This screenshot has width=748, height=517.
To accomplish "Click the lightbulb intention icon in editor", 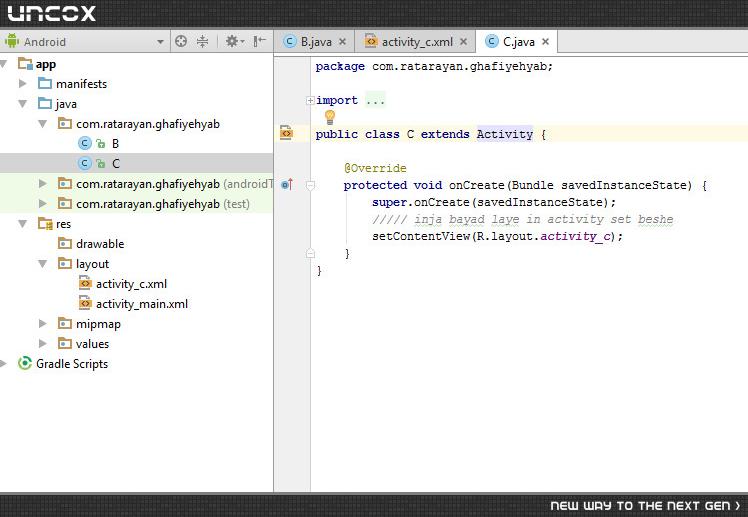I will (330, 117).
